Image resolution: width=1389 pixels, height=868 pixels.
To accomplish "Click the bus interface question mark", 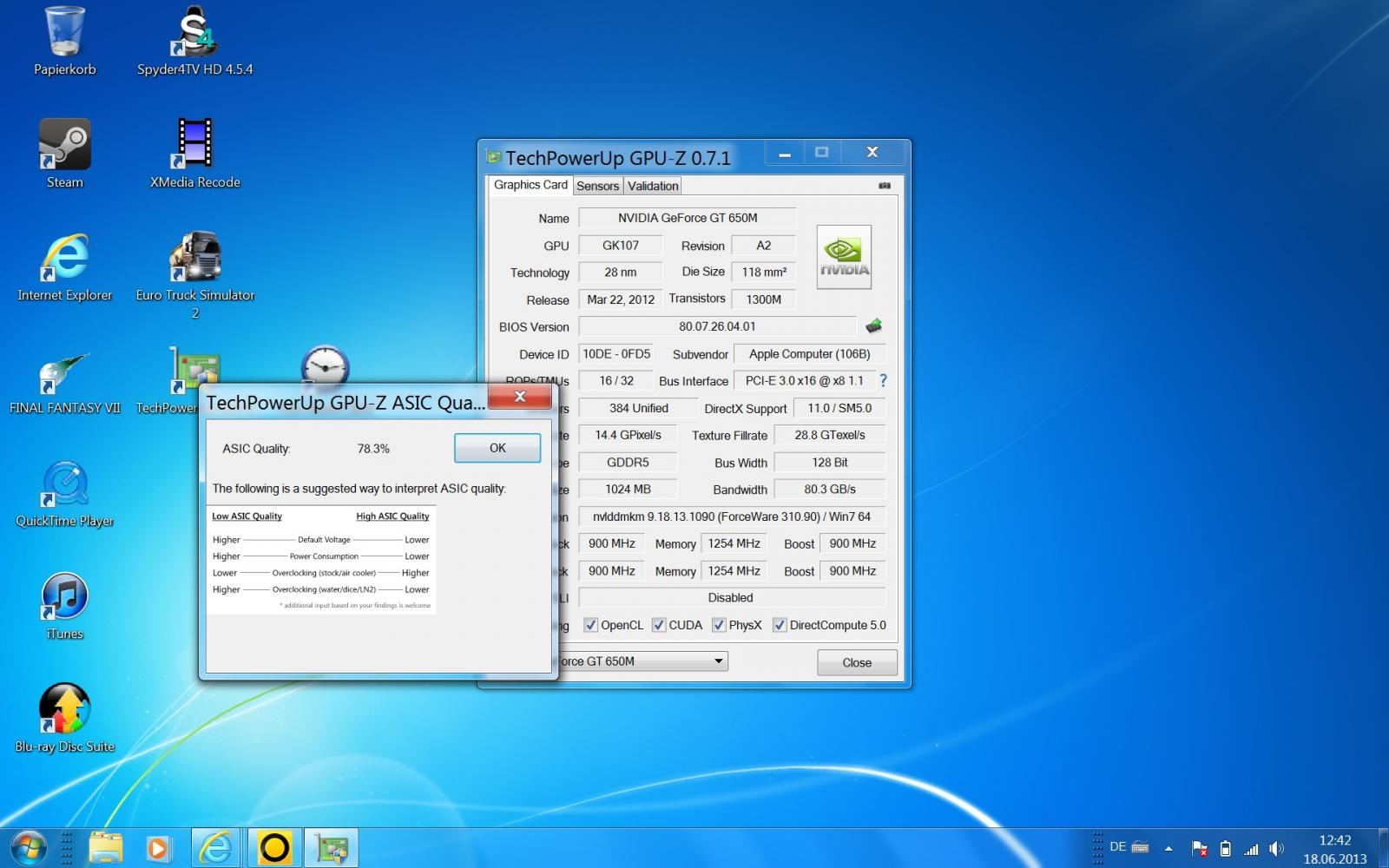I will tap(883, 381).
